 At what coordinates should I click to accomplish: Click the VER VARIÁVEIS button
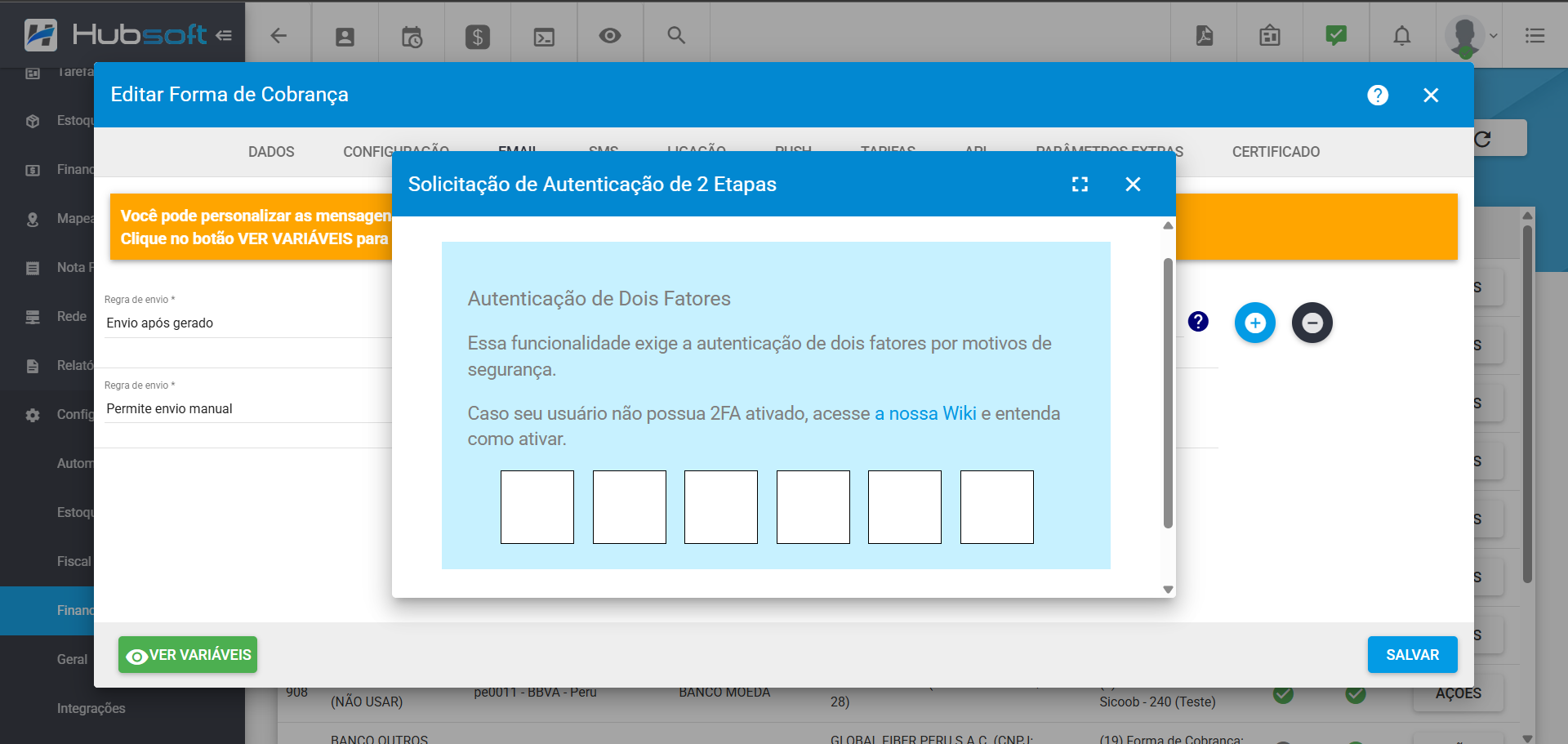(x=188, y=655)
